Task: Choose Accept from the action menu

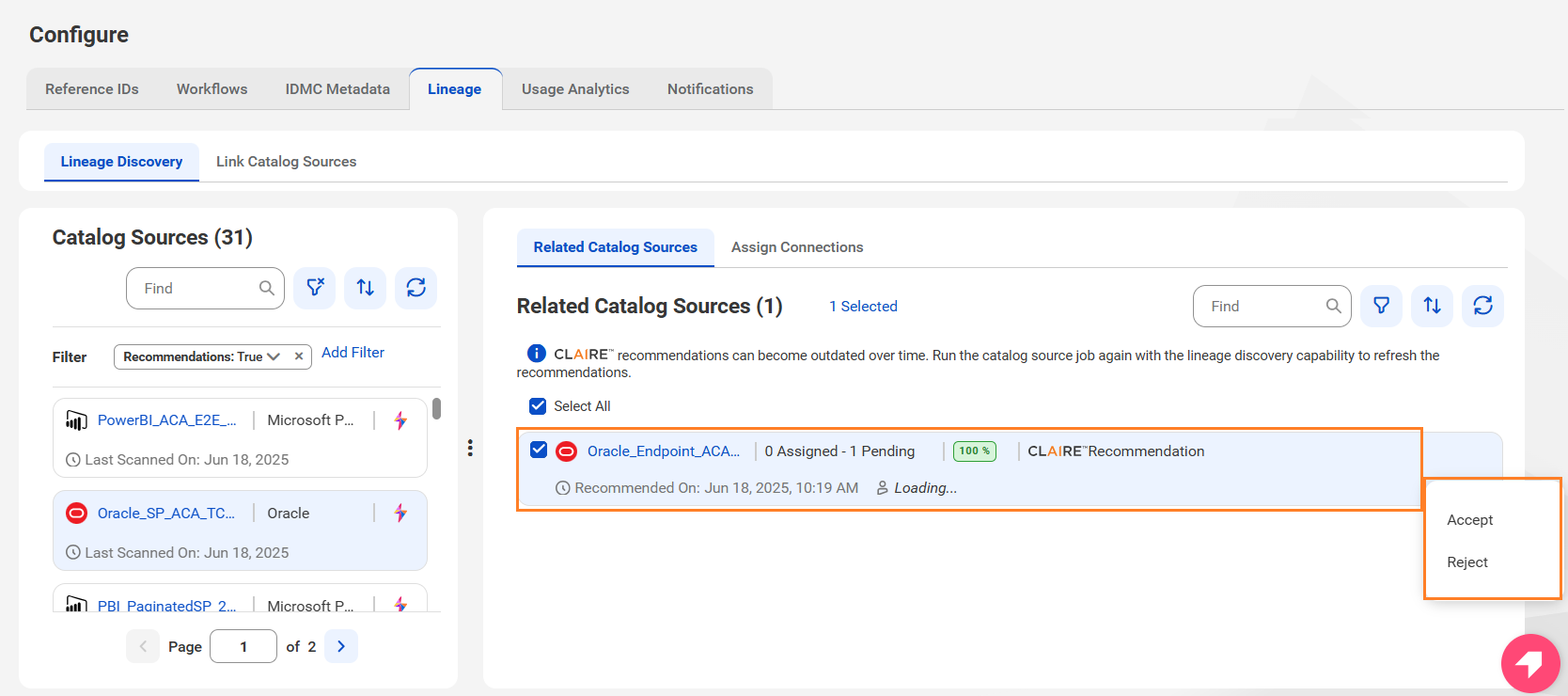Action: 1470,520
